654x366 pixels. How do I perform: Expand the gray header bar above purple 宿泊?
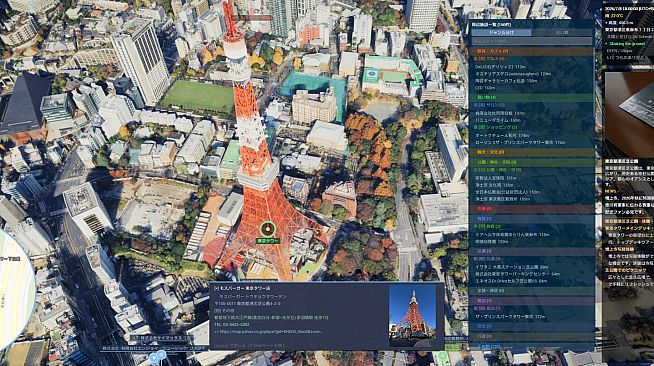[532, 291]
